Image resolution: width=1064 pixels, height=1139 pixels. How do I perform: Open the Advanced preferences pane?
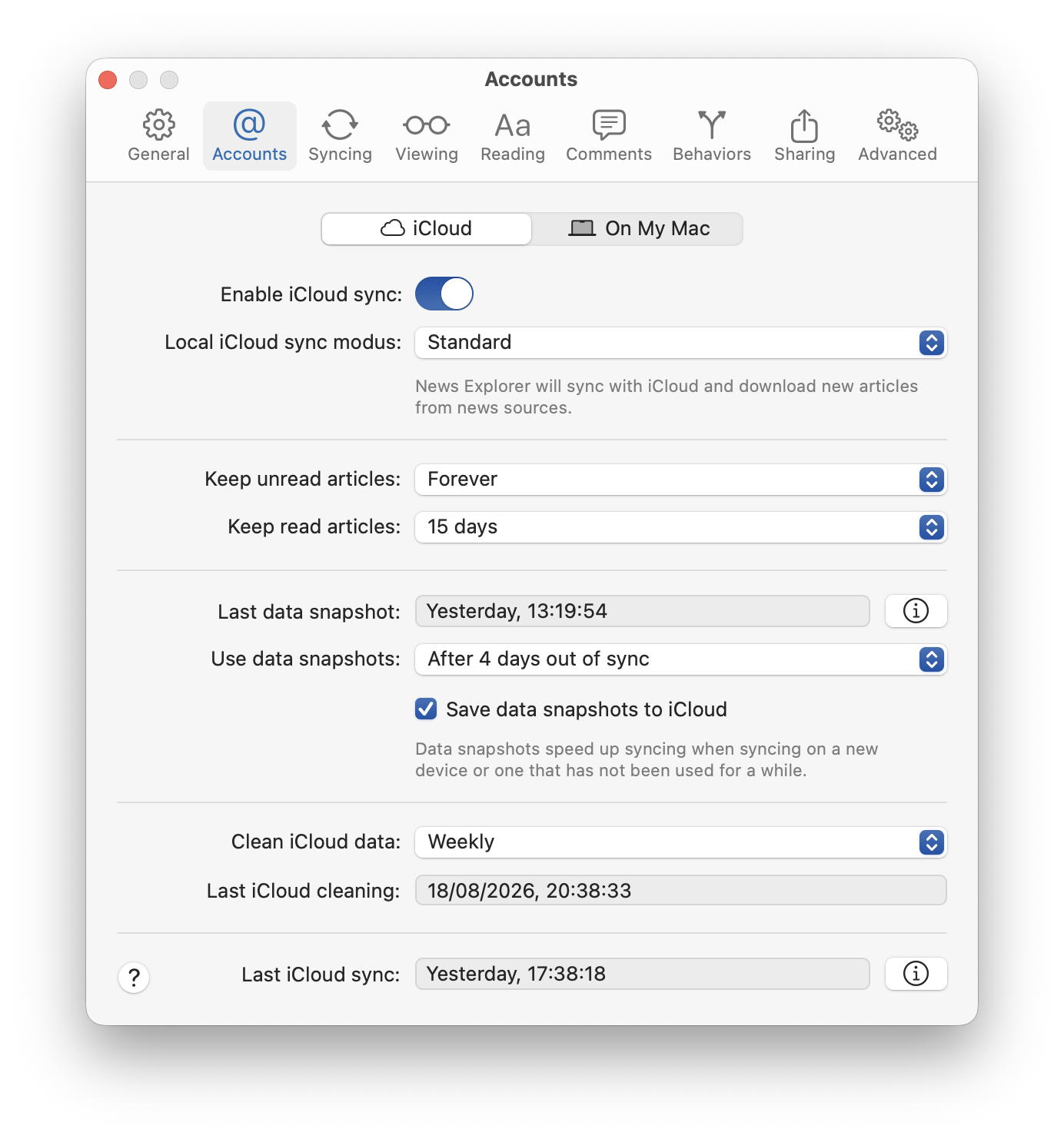tap(897, 136)
